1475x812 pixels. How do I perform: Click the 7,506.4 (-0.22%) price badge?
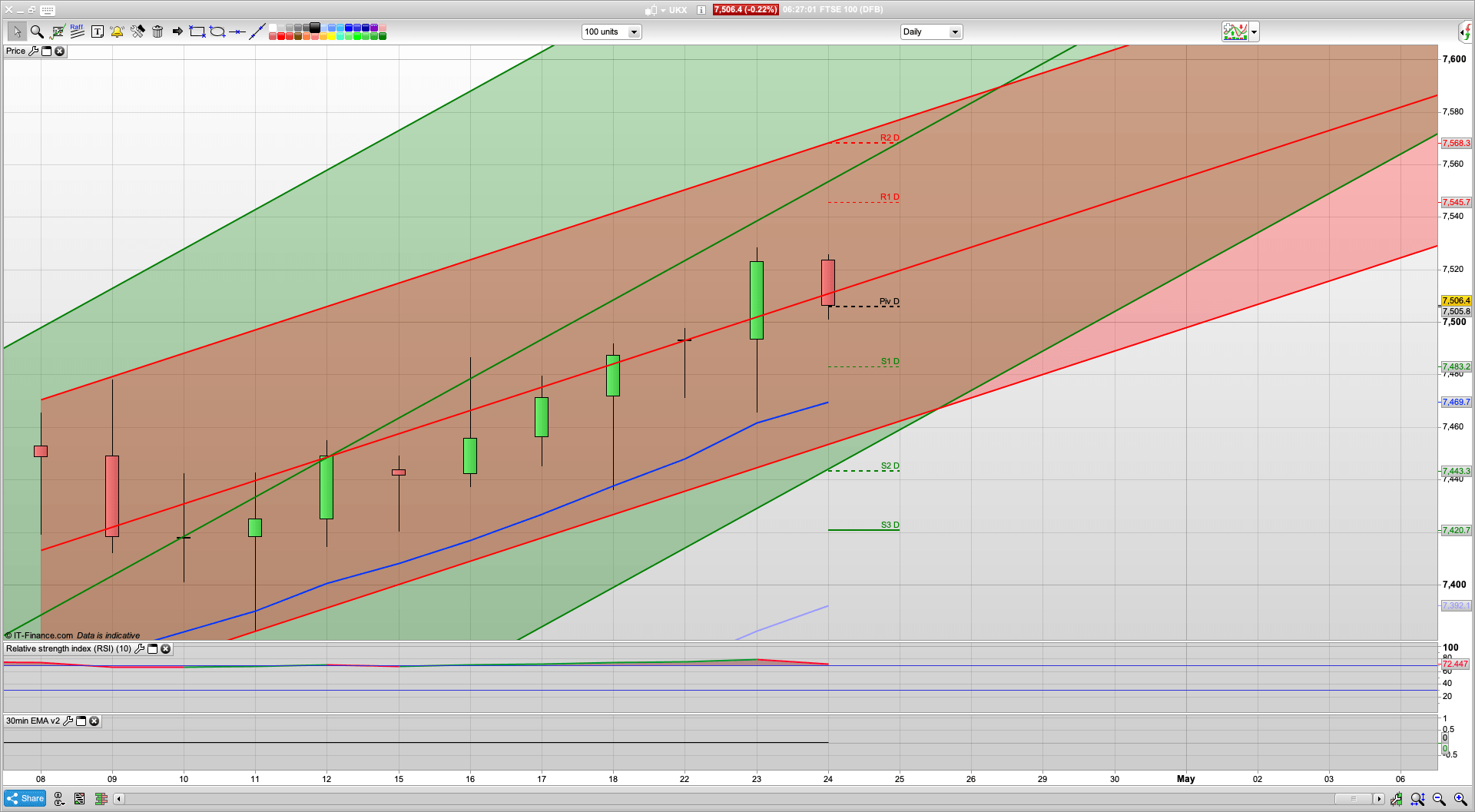(745, 10)
